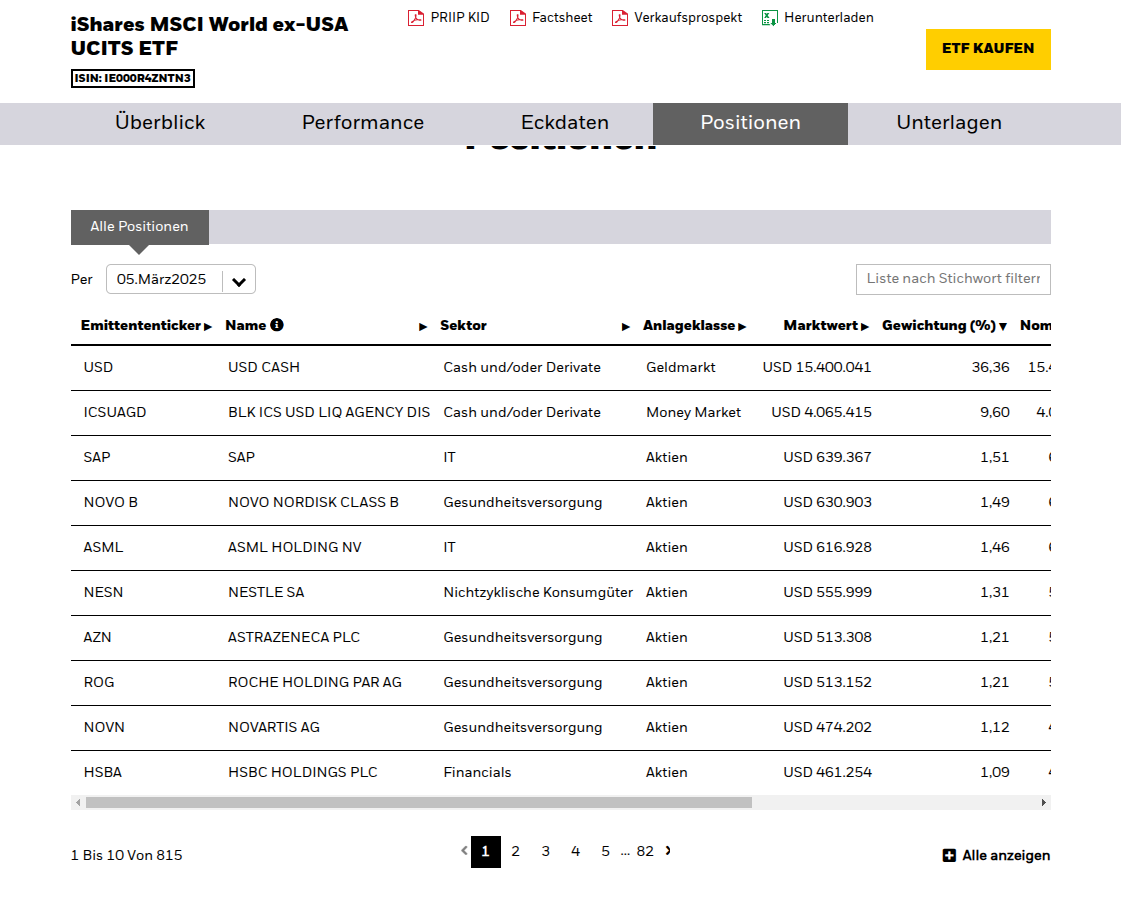This screenshot has height=897, width=1121.
Task: Click the ROCHE HOLDING PAR AG cell
Action: tap(315, 683)
